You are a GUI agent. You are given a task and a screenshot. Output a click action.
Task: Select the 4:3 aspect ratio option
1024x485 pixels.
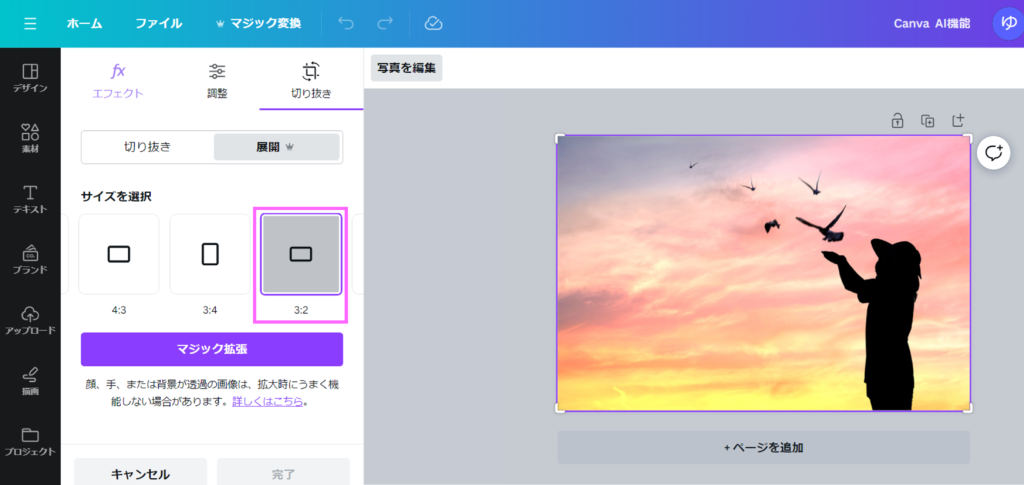click(119, 255)
